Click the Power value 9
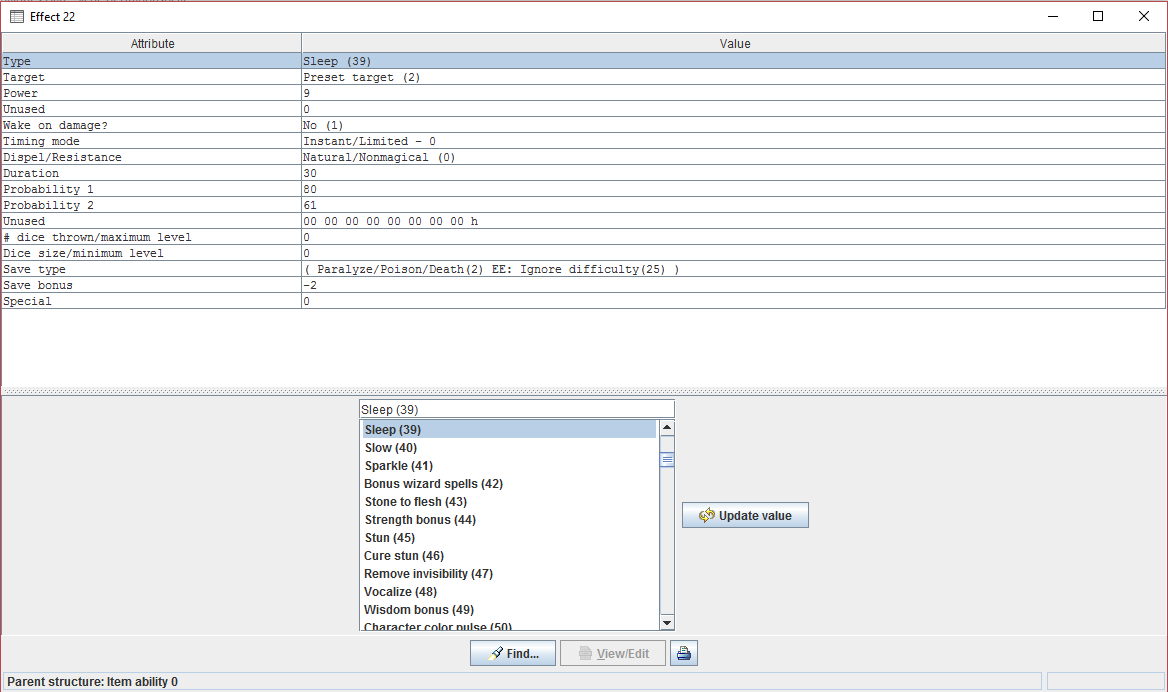The width and height of the screenshot is (1168, 692). 734,93
